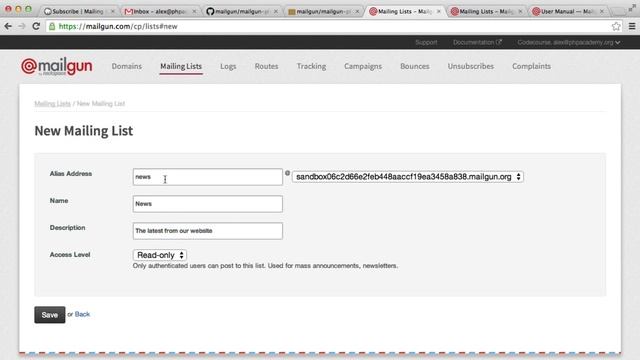
Task: Go to the Campaigns section
Action: (x=363, y=66)
